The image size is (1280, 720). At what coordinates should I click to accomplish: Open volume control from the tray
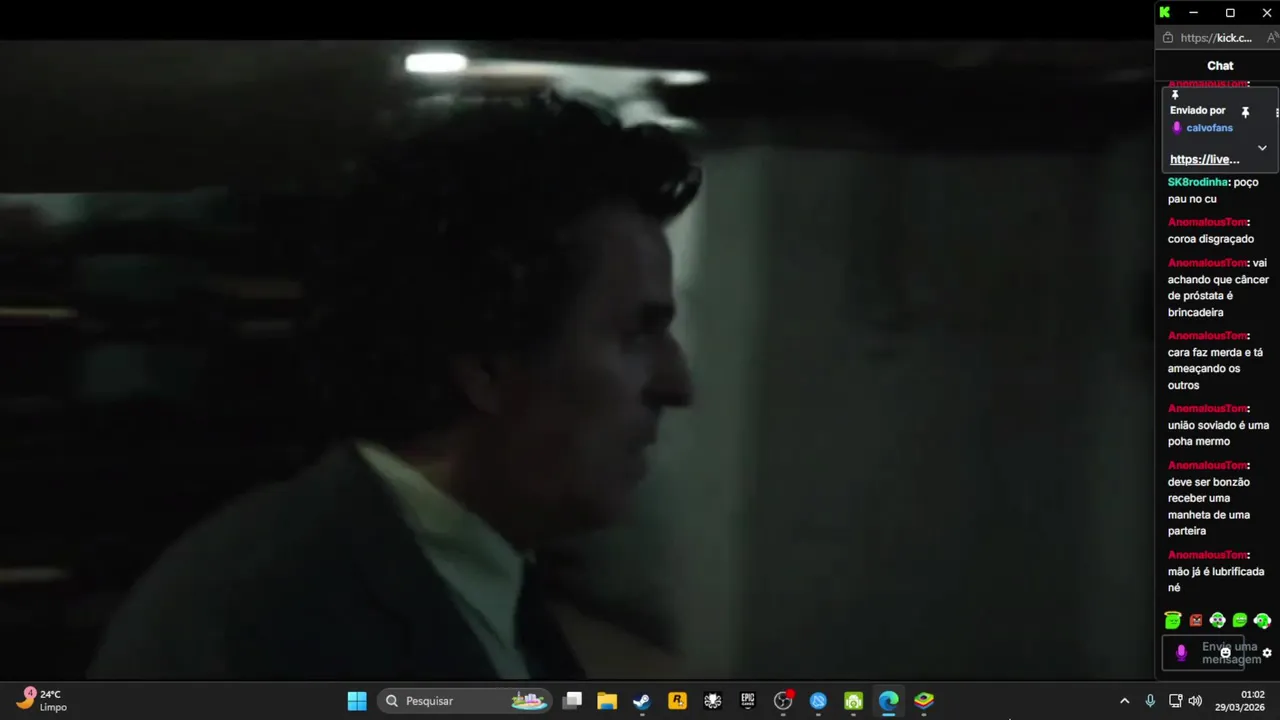[x=1195, y=701]
